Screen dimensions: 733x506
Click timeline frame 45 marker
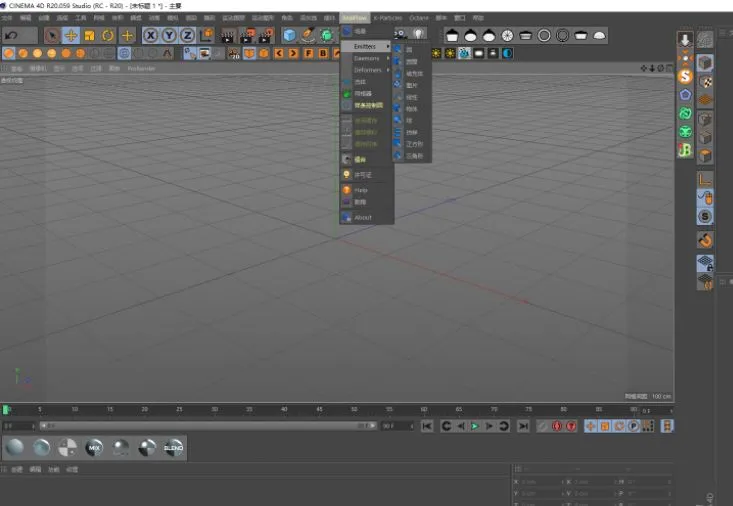pyautogui.click(x=319, y=409)
